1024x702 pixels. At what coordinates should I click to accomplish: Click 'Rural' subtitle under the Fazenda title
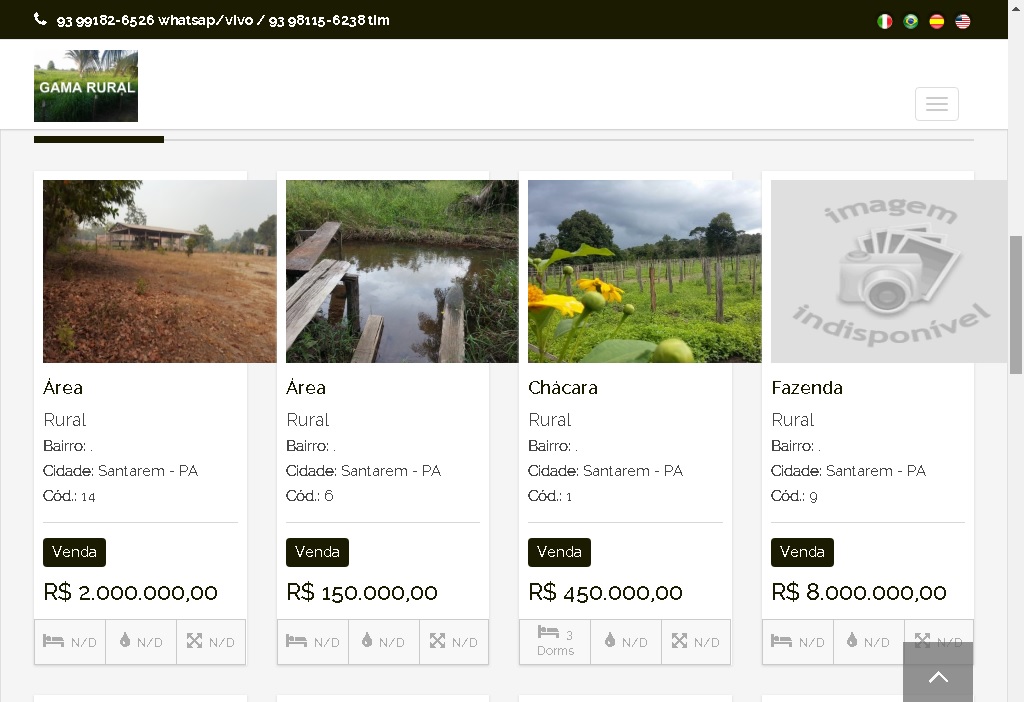point(793,420)
